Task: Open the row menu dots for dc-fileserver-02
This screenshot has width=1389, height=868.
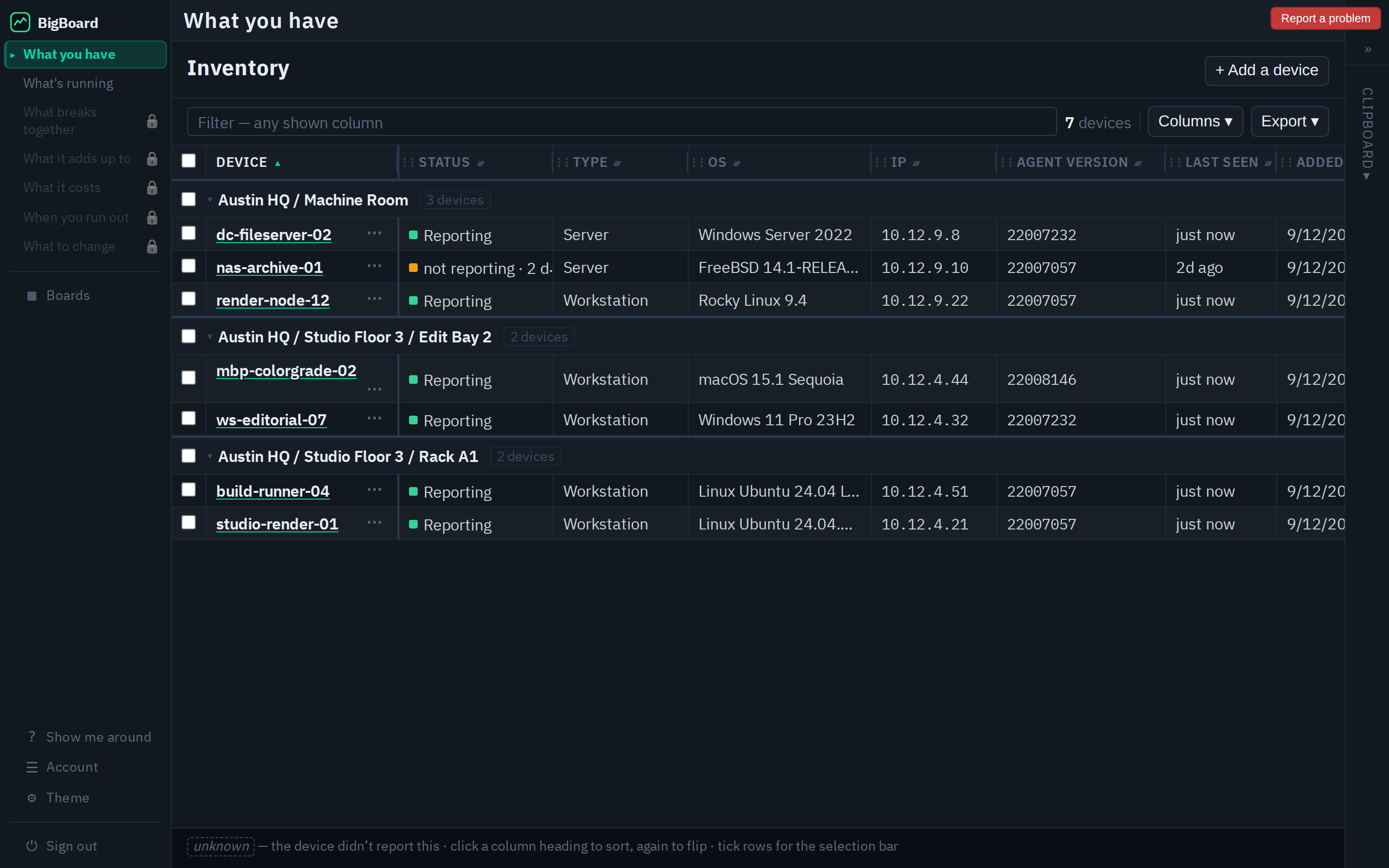Action: pos(374,233)
